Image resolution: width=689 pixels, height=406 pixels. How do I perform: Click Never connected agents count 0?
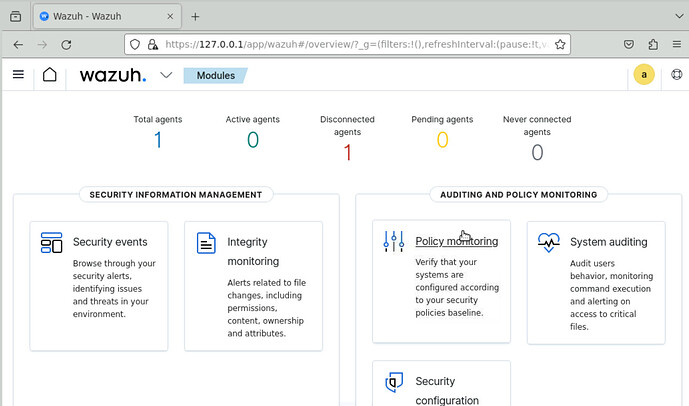click(537, 153)
